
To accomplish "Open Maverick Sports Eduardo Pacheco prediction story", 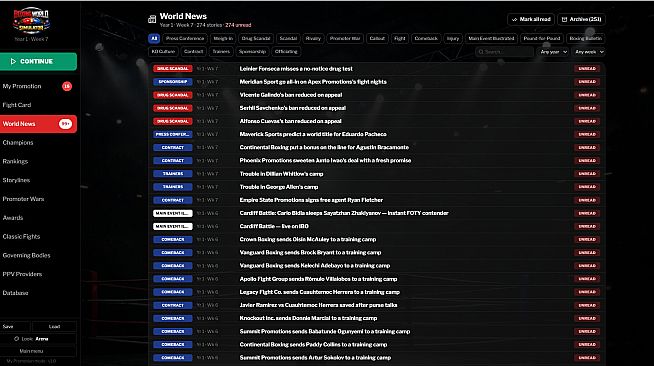I will 377,134.
